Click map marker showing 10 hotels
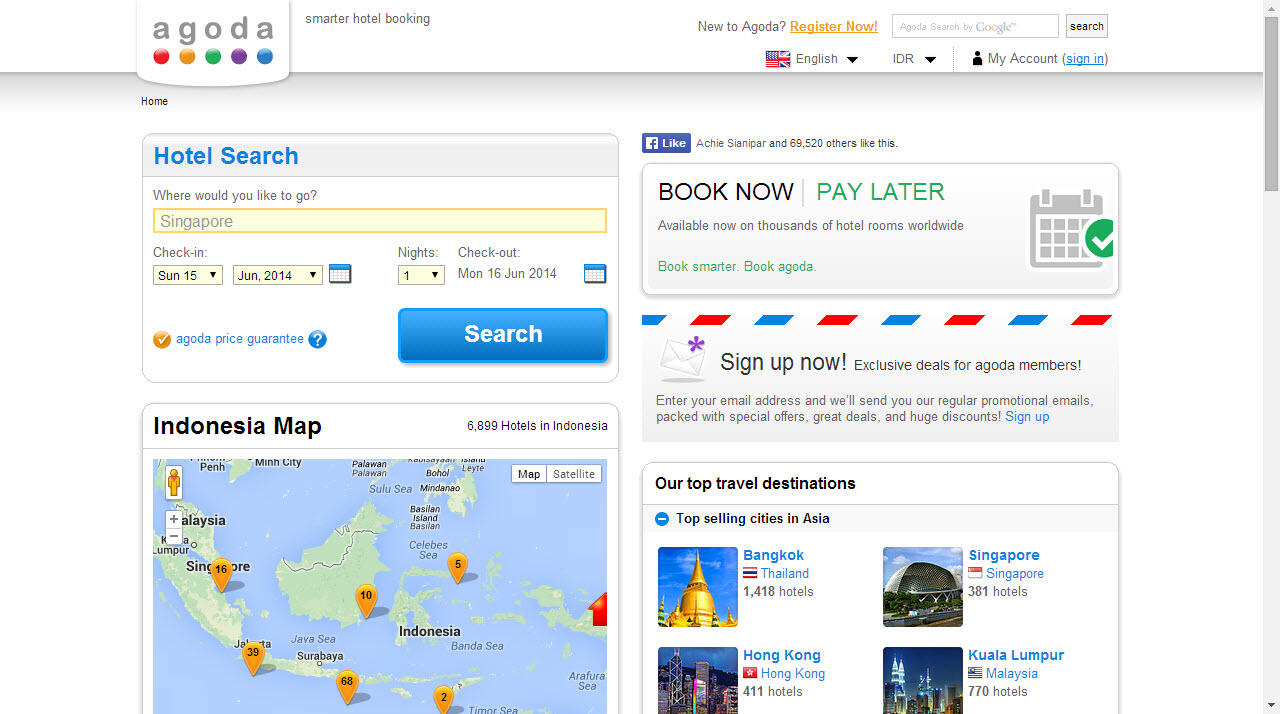Screen dimensions: 1280x714 366,600
